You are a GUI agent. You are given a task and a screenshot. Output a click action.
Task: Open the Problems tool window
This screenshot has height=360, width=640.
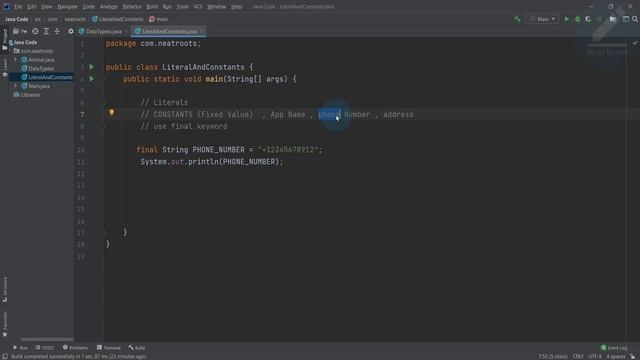point(76,348)
